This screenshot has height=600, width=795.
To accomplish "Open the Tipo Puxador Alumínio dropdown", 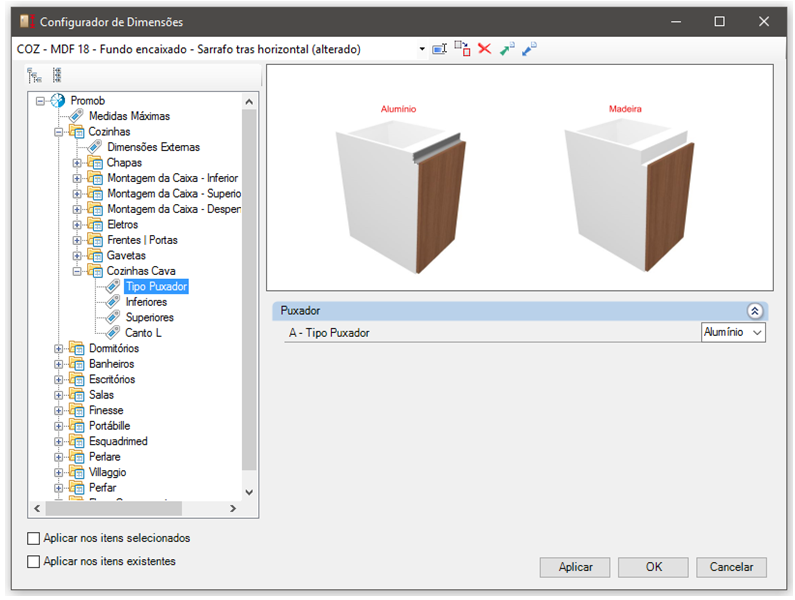I will (x=733, y=332).
